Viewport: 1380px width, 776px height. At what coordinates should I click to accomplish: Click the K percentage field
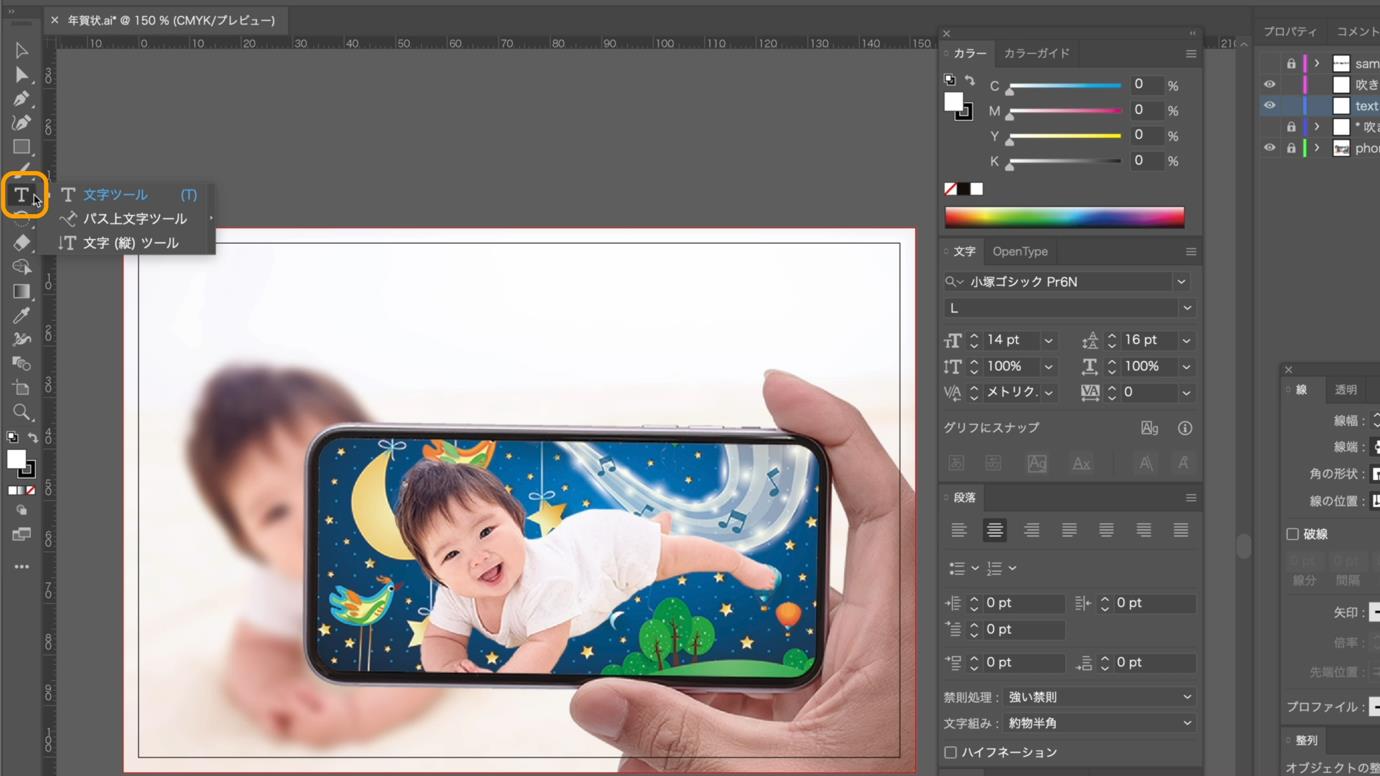point(1147,161)
